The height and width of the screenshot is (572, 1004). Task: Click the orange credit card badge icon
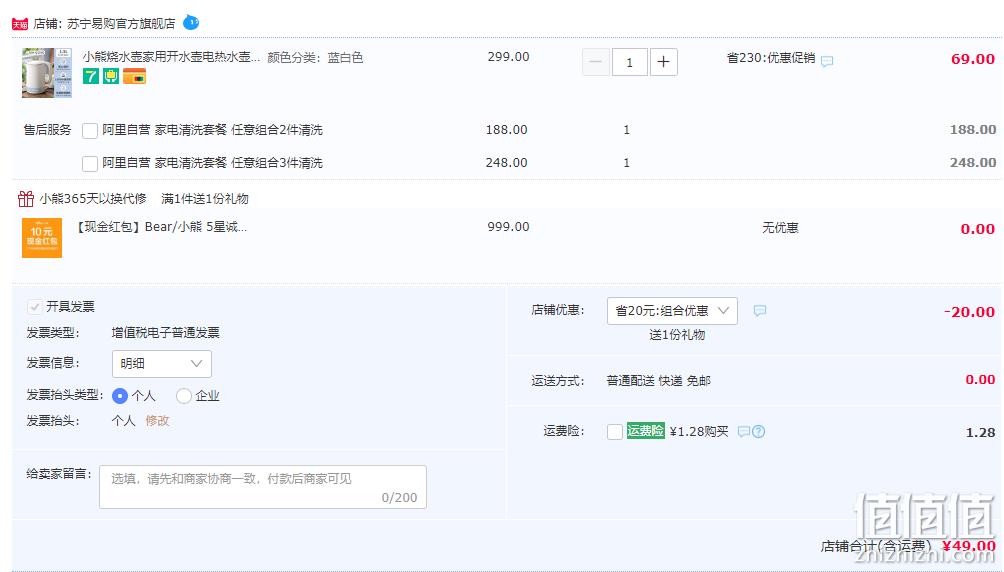click(x=134, y=76)
